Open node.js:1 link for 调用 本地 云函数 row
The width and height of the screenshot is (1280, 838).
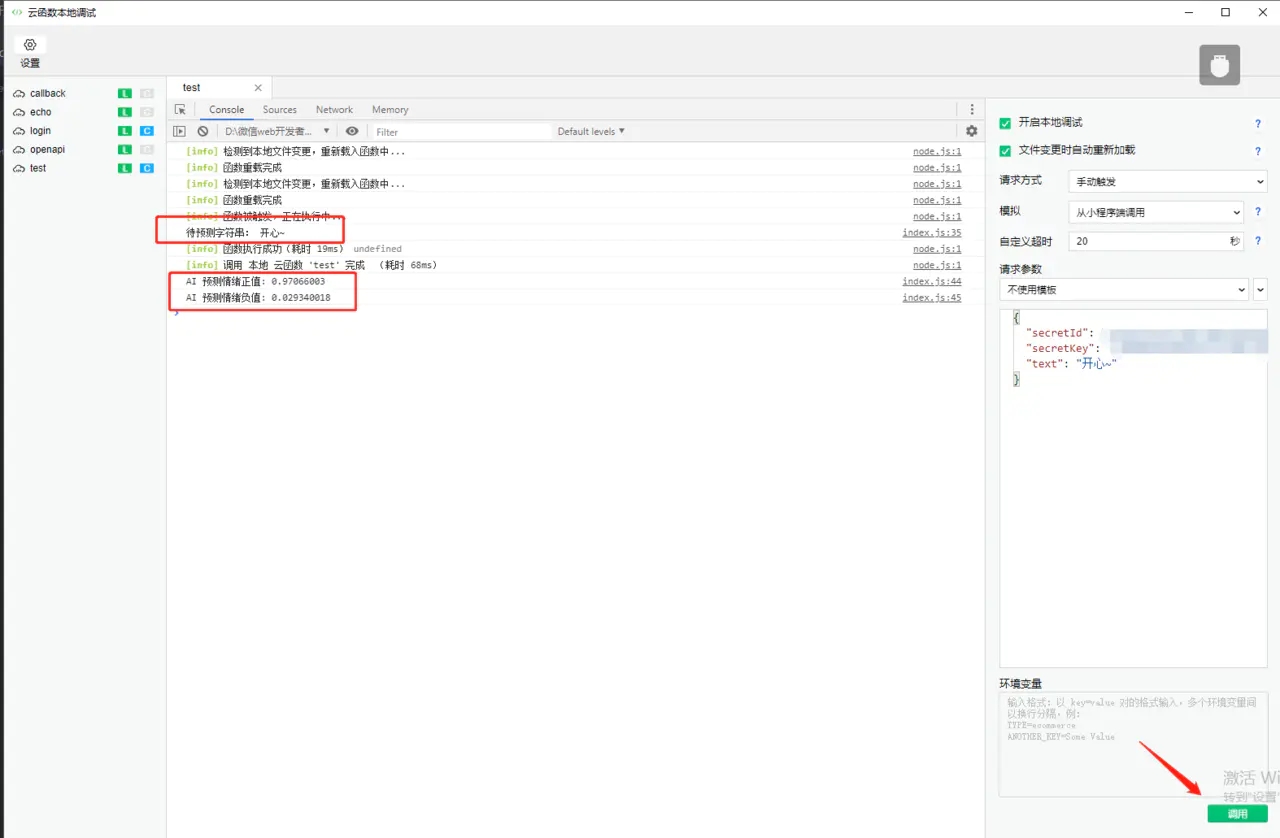coord(937,265)
